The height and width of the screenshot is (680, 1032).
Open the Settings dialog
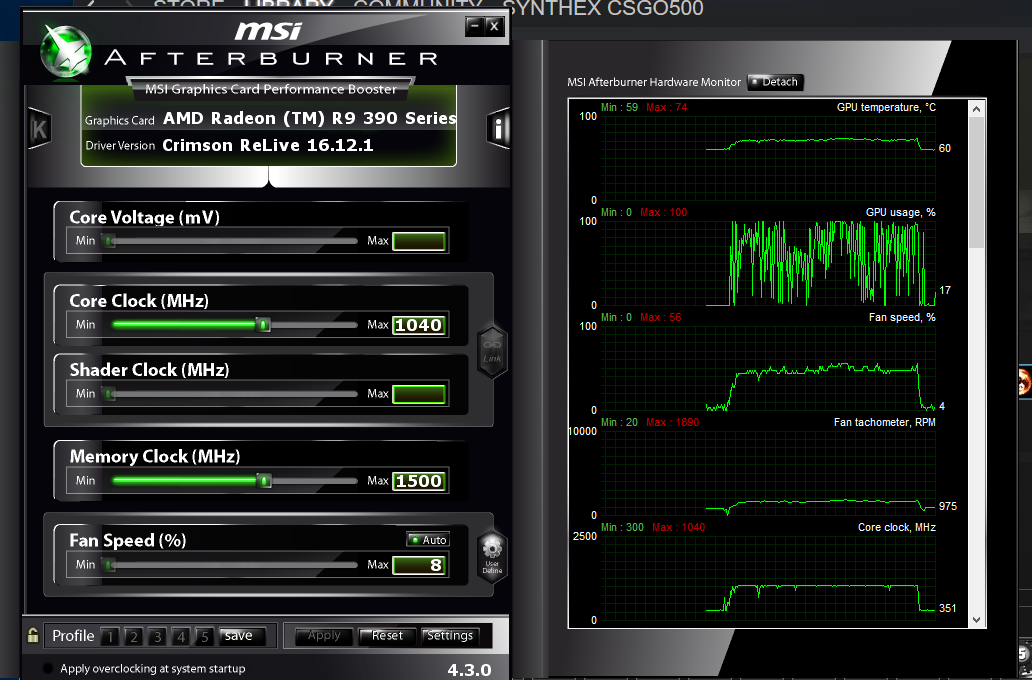(x=449, y=636)
